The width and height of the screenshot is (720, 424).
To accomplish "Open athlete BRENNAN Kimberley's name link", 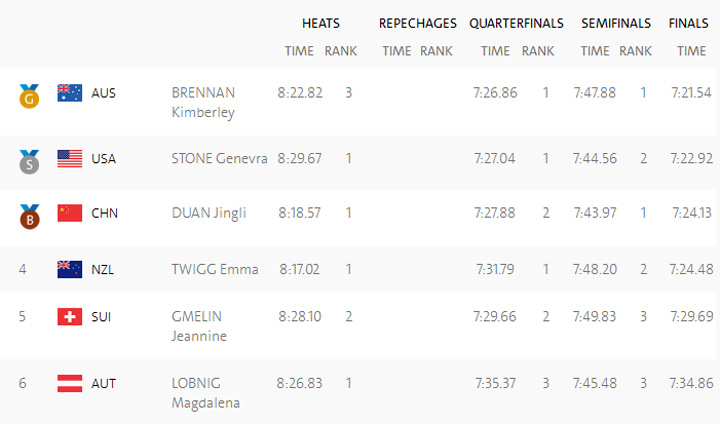I will pos(204,102).
